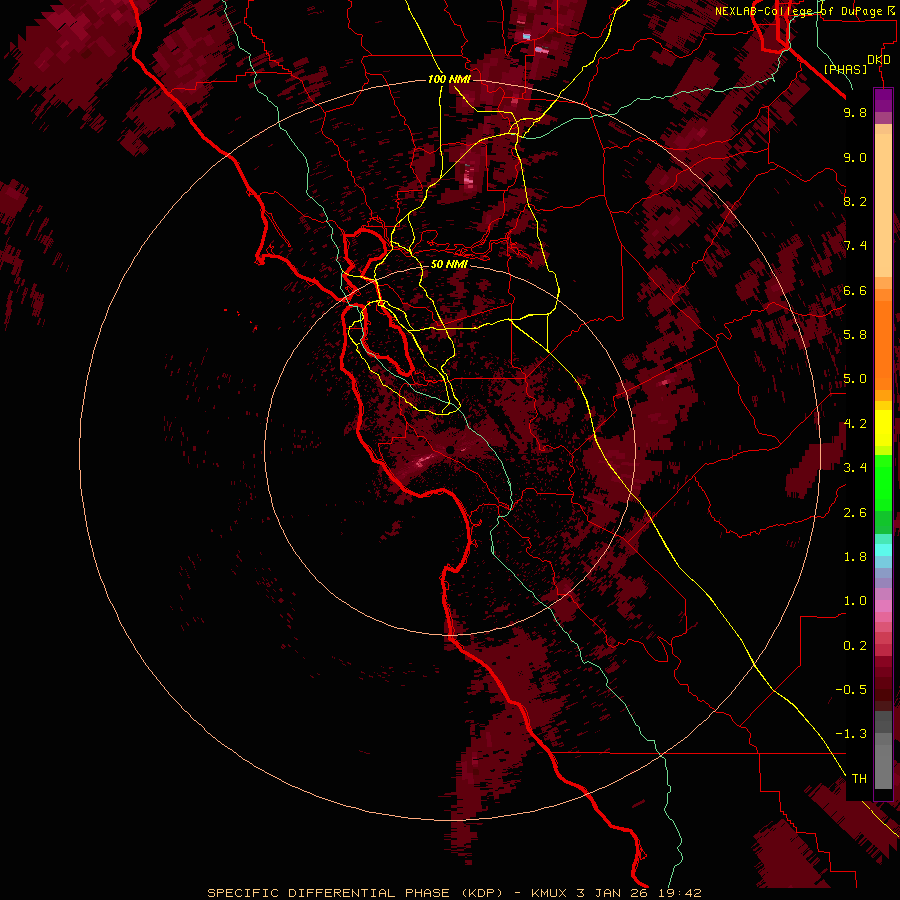
Task: Click the 2.6 value on the color scale
Action: pyautogui.click(x=855, y=513)
